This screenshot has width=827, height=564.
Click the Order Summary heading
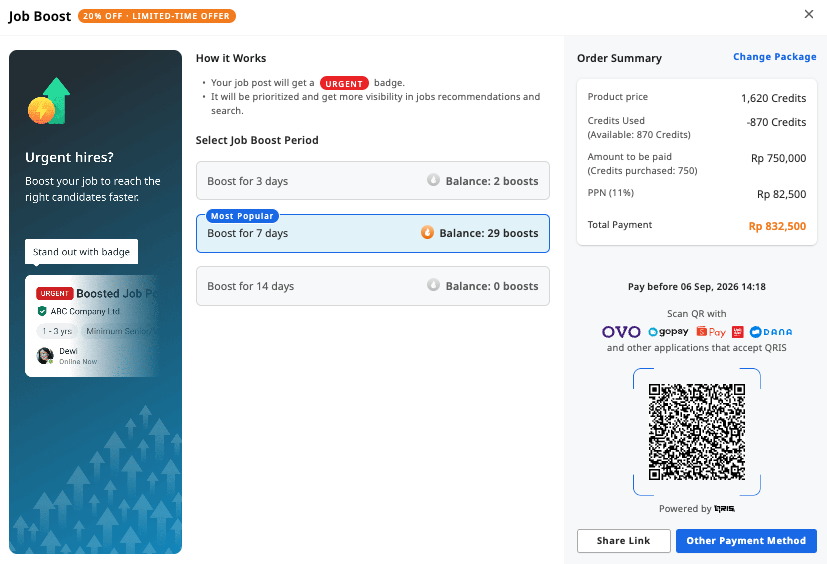pos(619,58)
